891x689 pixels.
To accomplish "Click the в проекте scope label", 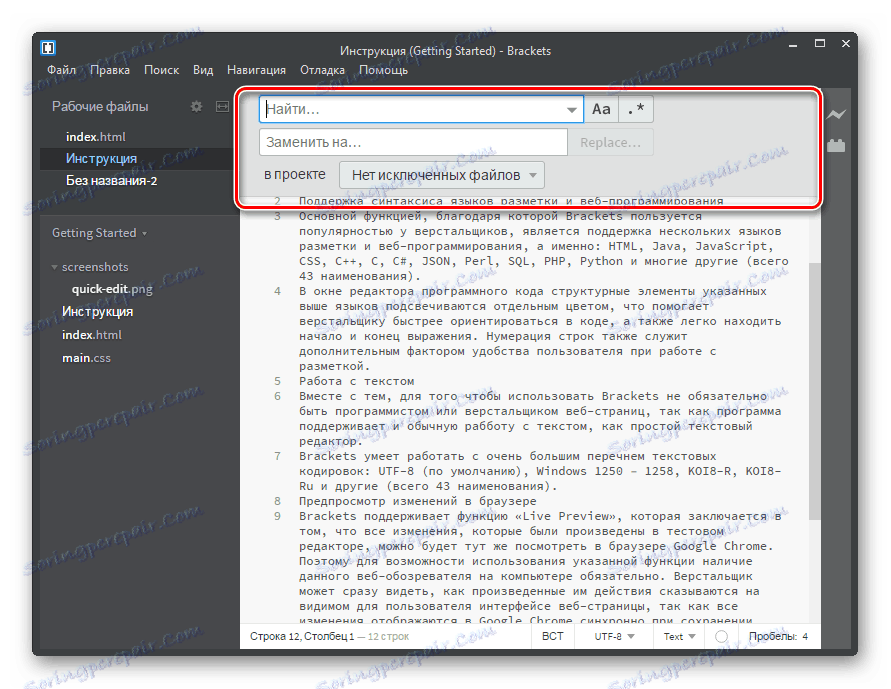I will click(x=294, y=174).
